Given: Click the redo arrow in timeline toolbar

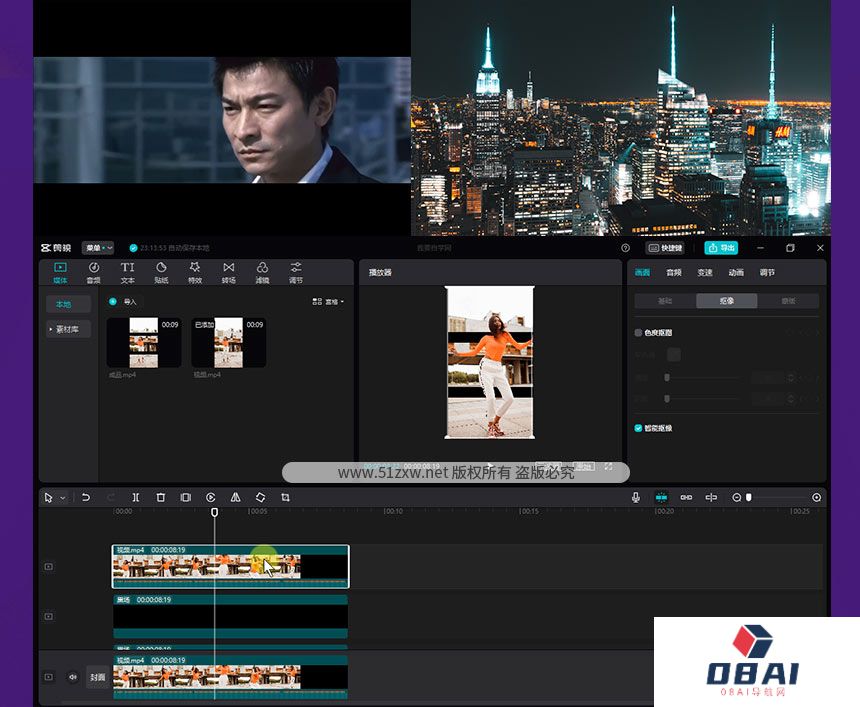Looking at the screenshot, I should tap(111, 497).
